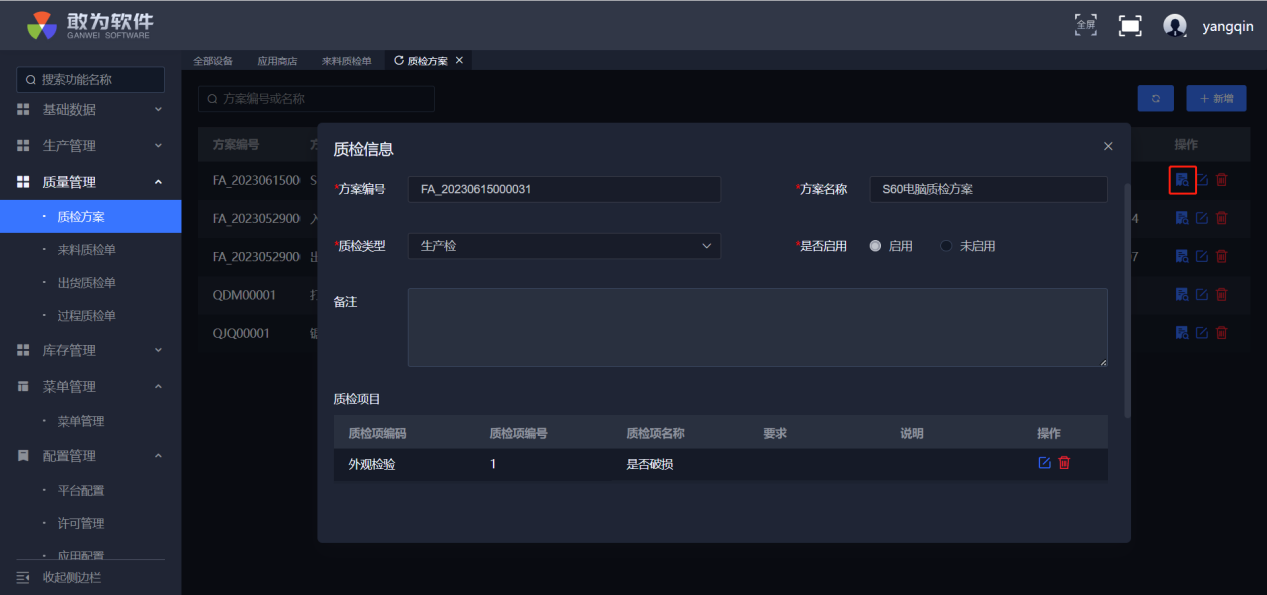Click 是否破损 cell in 质检项目 table
This screenshot has height=595, width=1267.
click(x=650, y=464)
